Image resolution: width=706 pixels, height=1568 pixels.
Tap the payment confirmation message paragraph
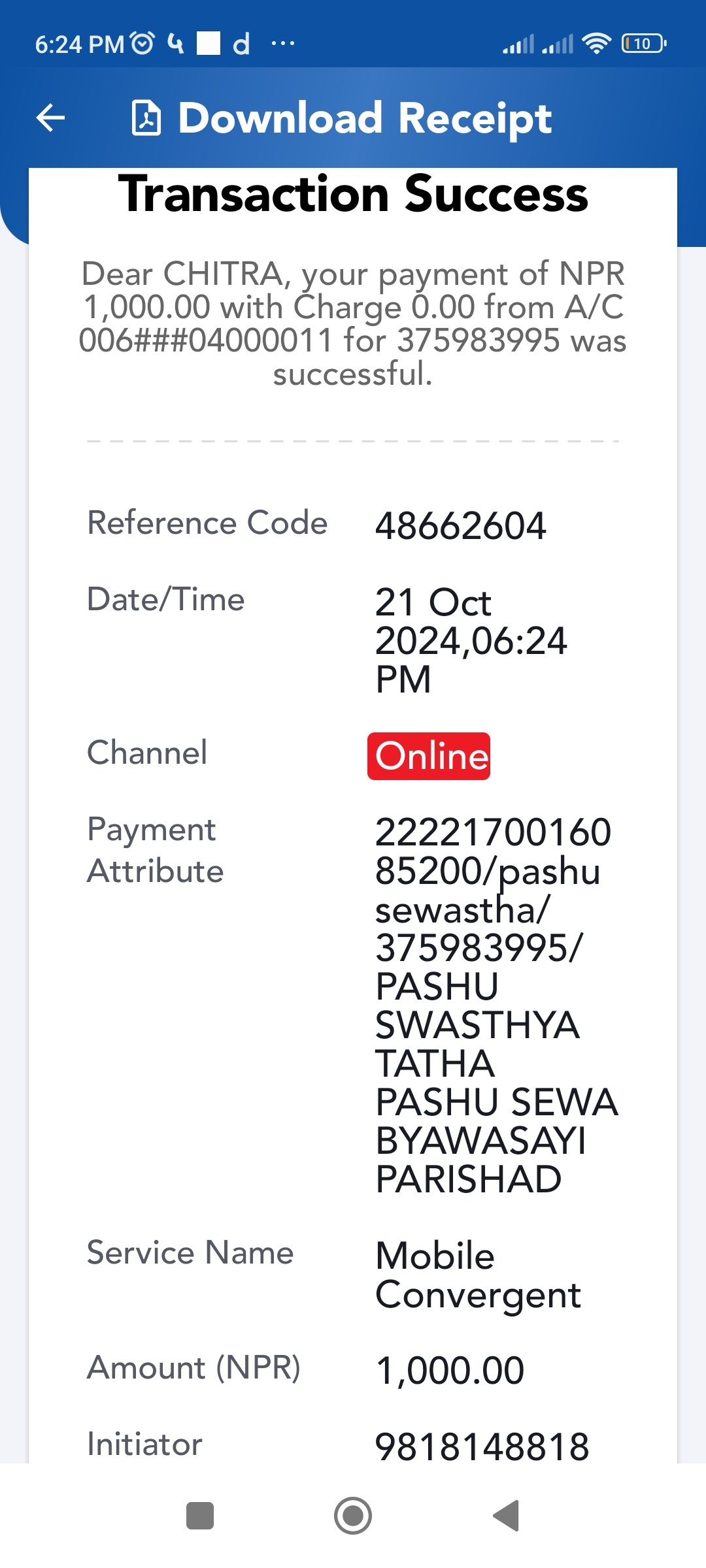(353, 323)
